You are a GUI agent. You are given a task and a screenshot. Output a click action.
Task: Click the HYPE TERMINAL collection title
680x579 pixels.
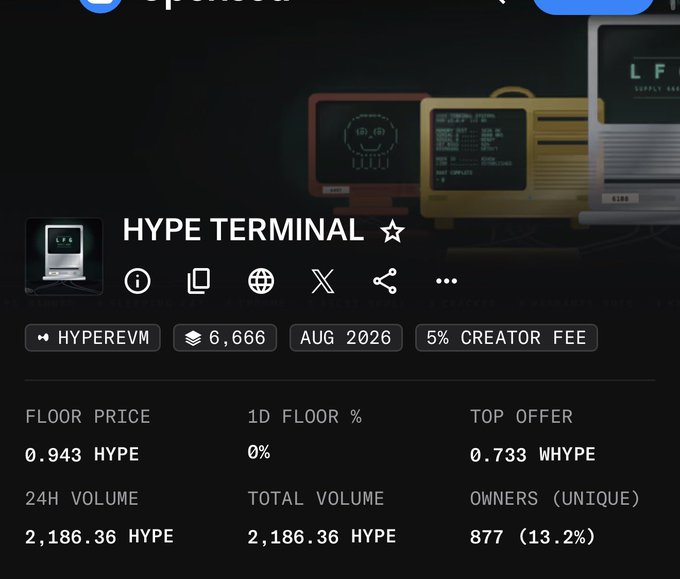point(243,229)
